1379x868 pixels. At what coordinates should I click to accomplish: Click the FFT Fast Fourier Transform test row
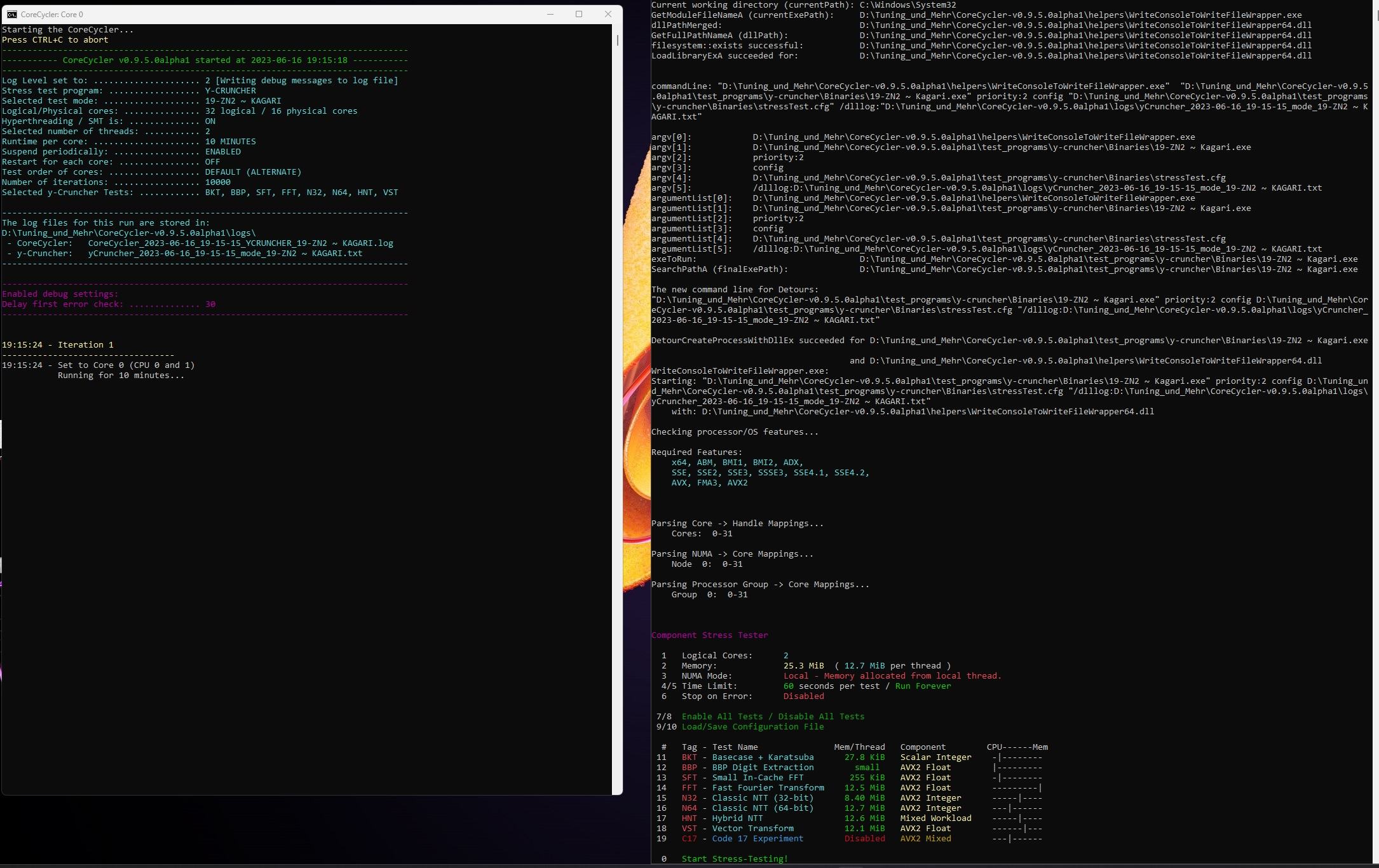[768, 787]
